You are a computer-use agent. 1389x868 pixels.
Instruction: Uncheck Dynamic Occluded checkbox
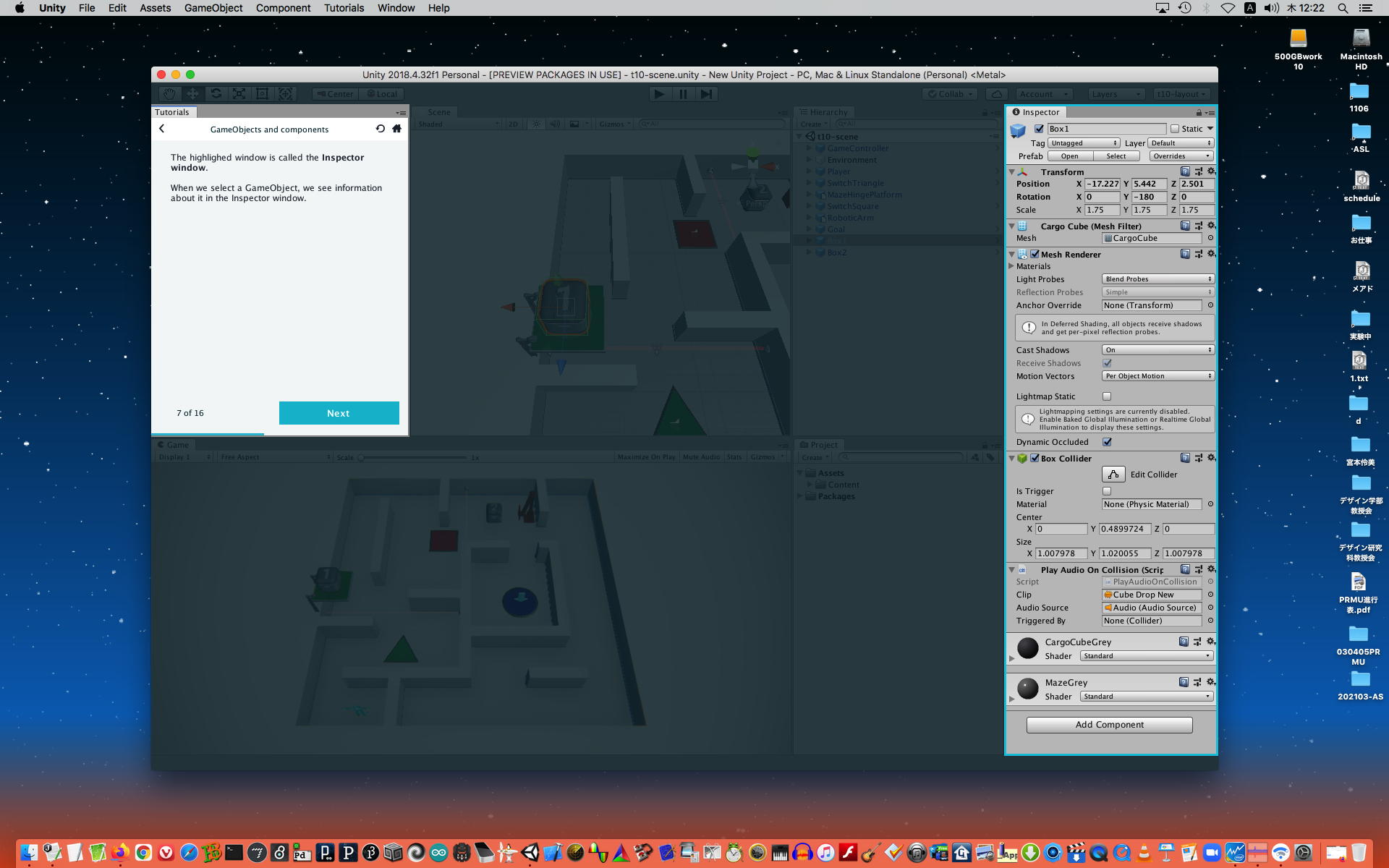pos(1107,442)
